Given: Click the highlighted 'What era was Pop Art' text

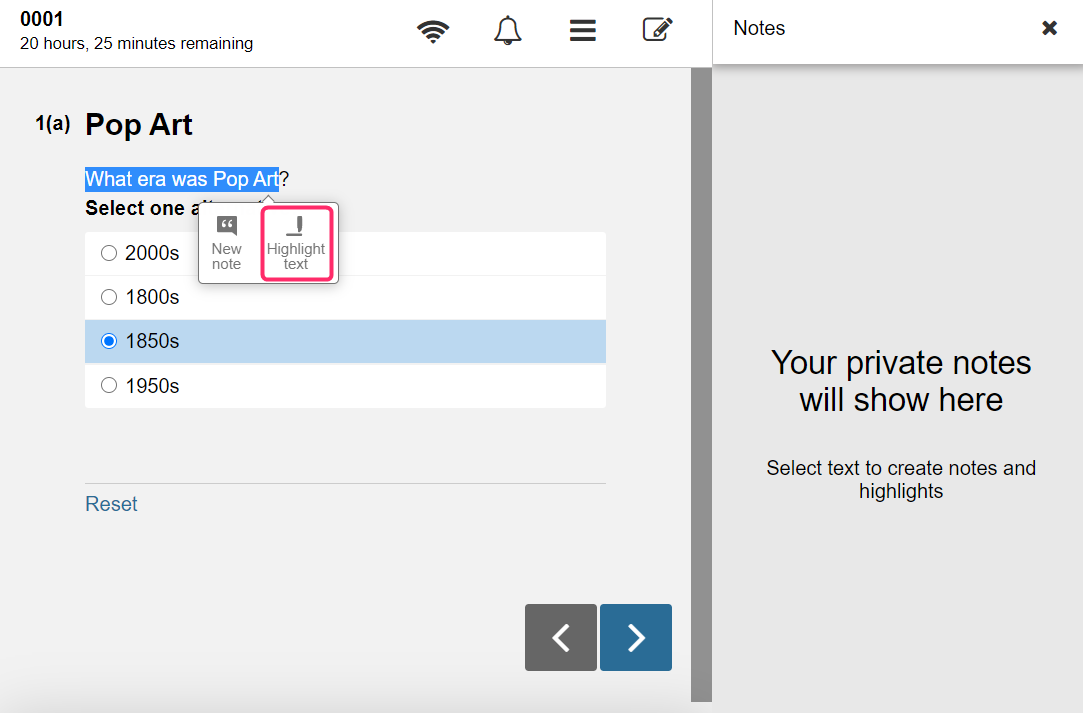Looking at the screenshot, I should (182, 179).
